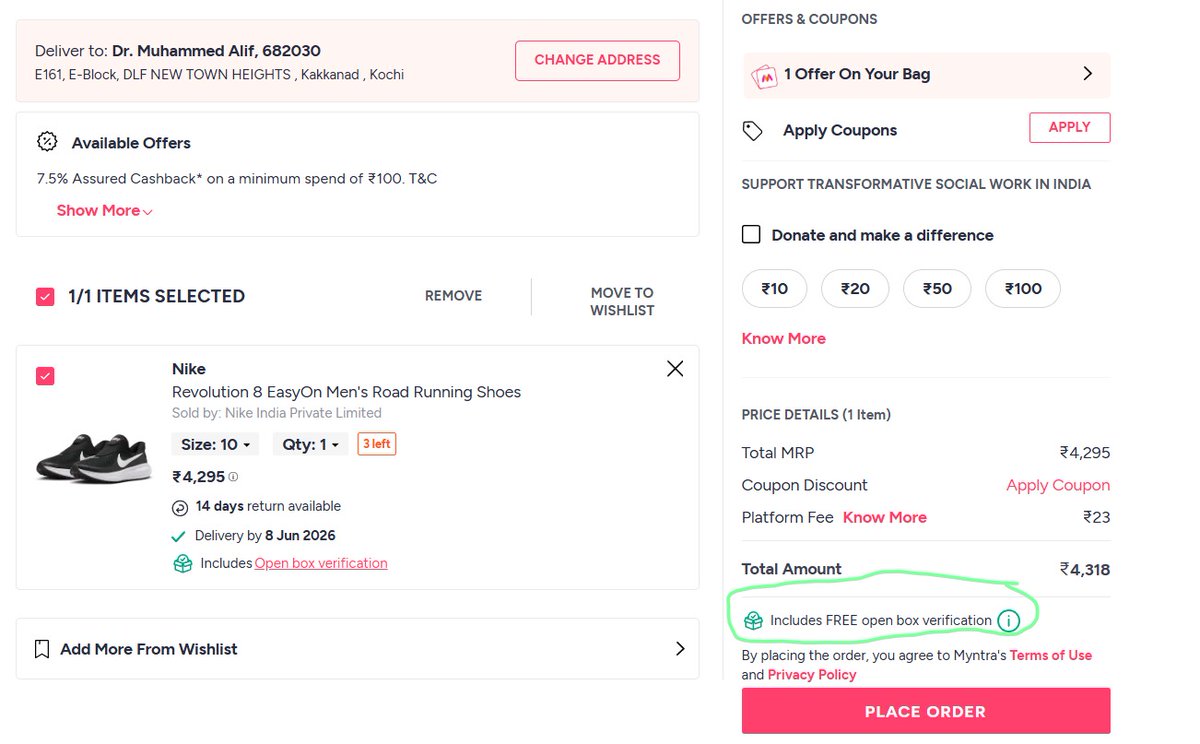Viewport: 1200px width, 744px height.
Task: Click the 14 days return icon
Action: pos(180,507)
